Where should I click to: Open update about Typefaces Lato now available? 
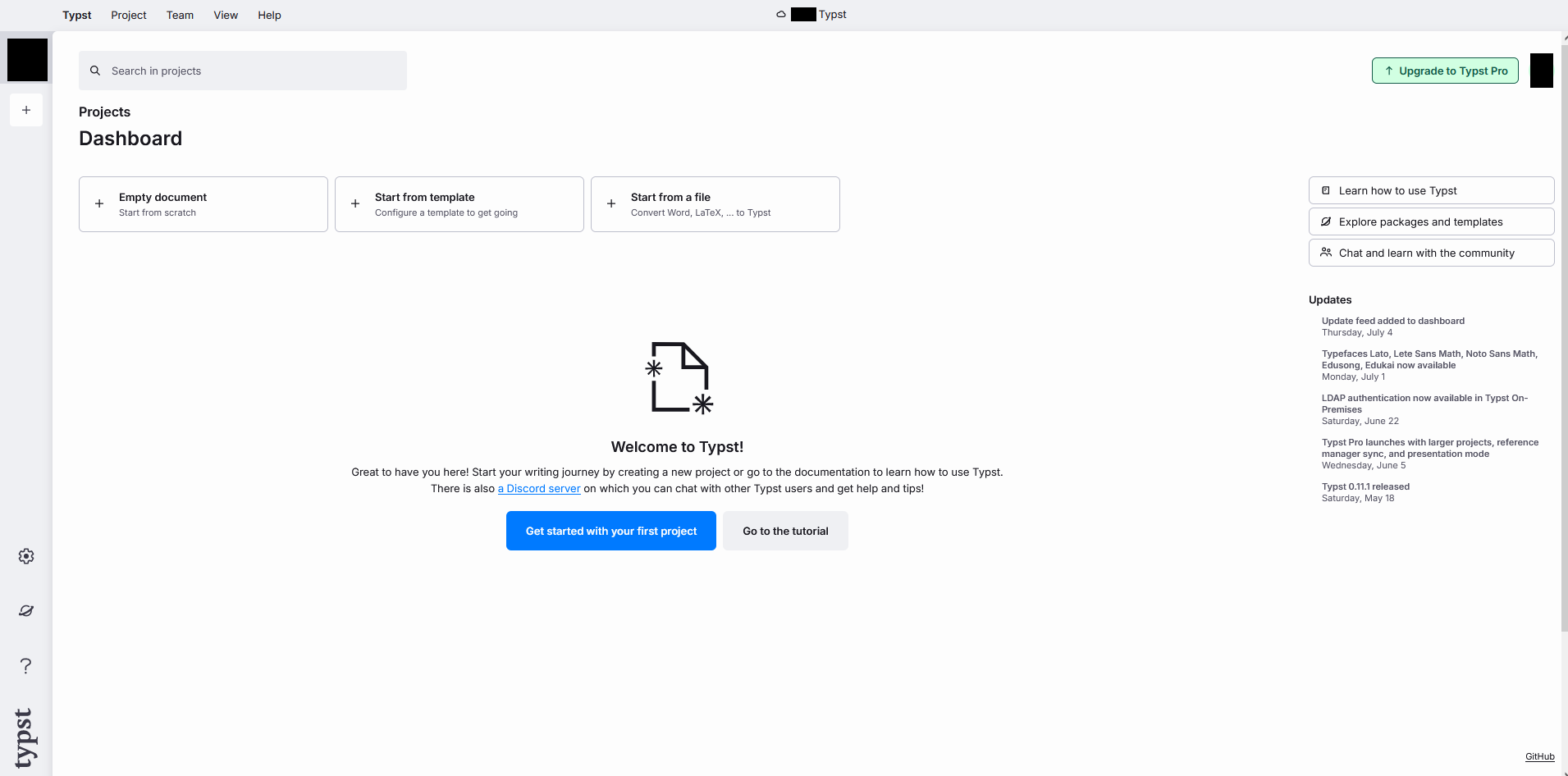(x=1430, y=365)
